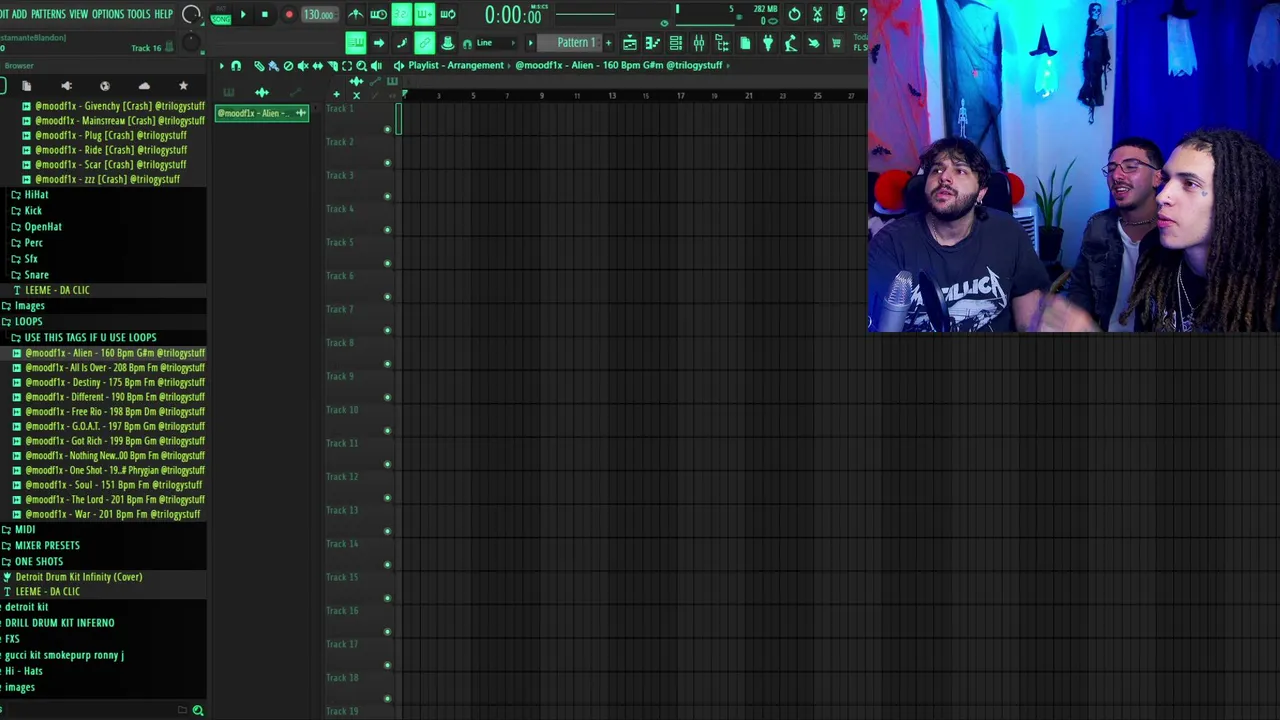Toggle Pat/Song mode switch
Image resolution: width=1280 pixels, height=720 pixels.
tap(221, 15)
